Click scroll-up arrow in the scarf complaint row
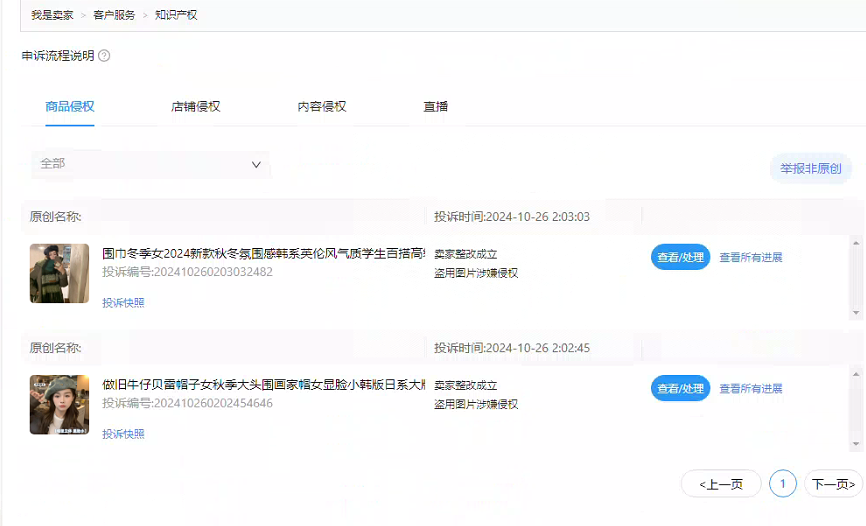This screenshot has height=526, width=866. (856, 241)
